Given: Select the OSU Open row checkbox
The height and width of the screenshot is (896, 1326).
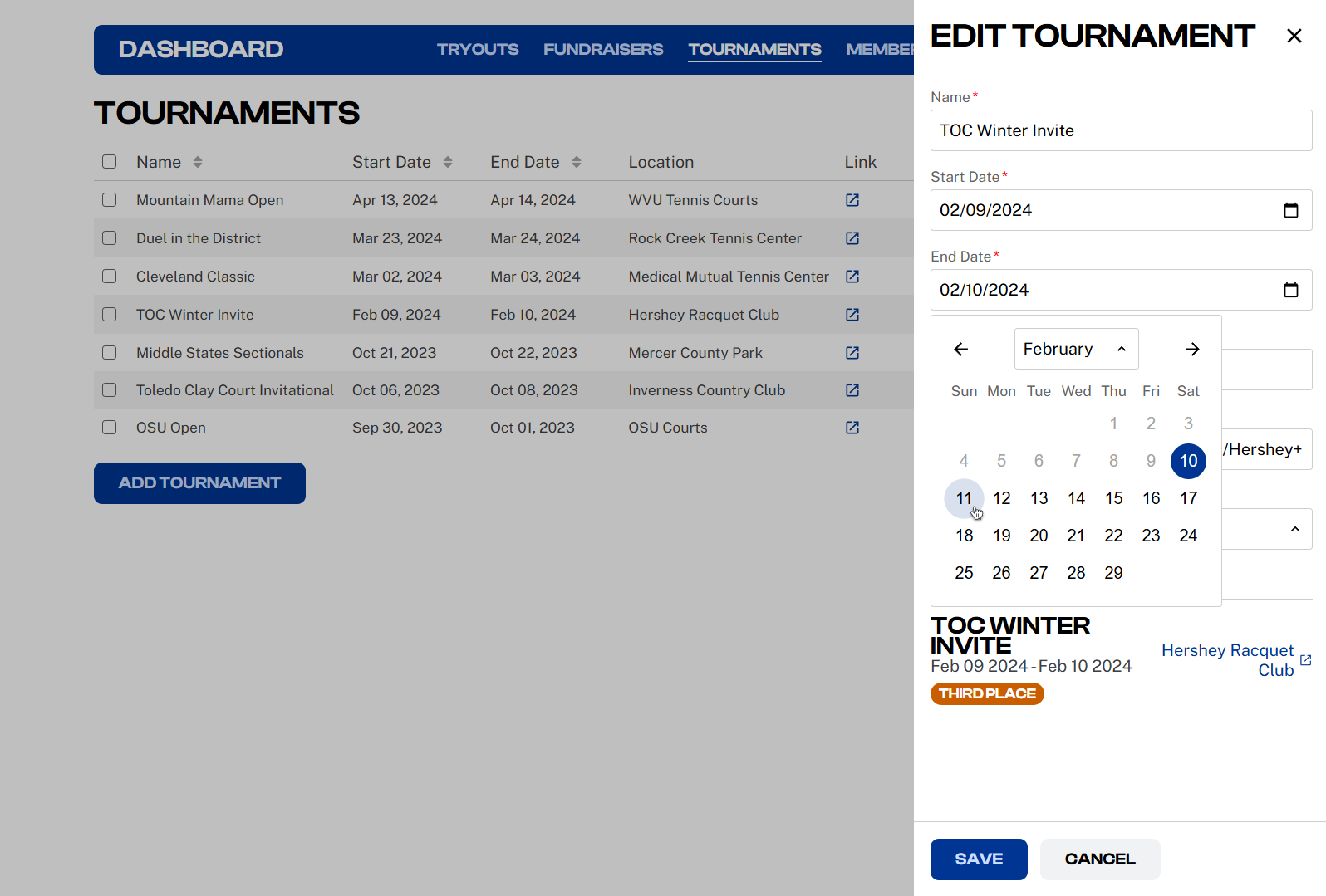Looking at the screenshot, I should click(x=110, y=428).
